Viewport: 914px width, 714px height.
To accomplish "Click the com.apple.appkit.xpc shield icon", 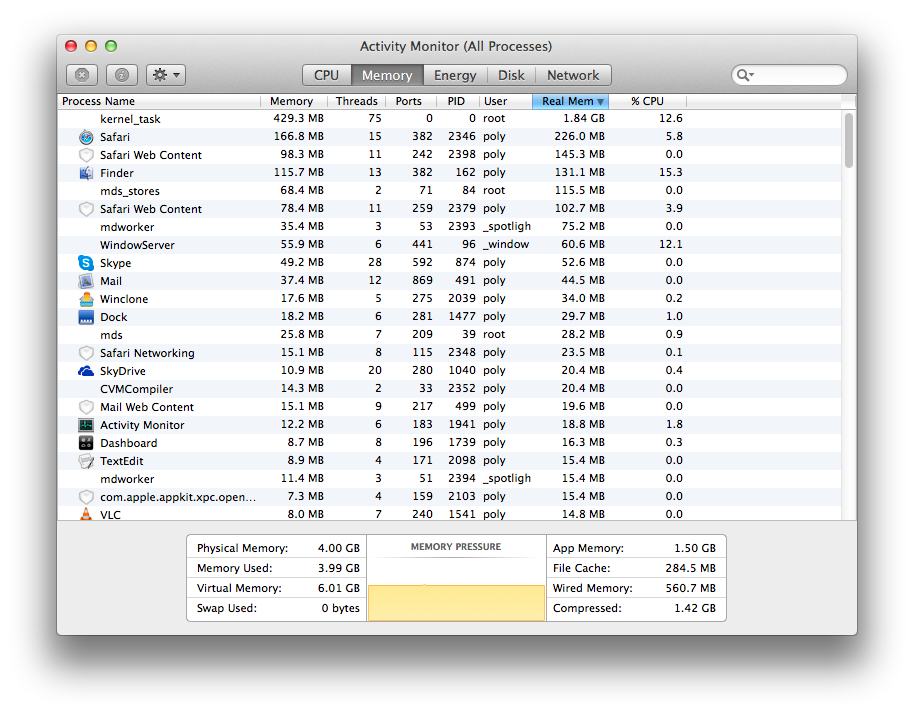I will pos(86,497).
